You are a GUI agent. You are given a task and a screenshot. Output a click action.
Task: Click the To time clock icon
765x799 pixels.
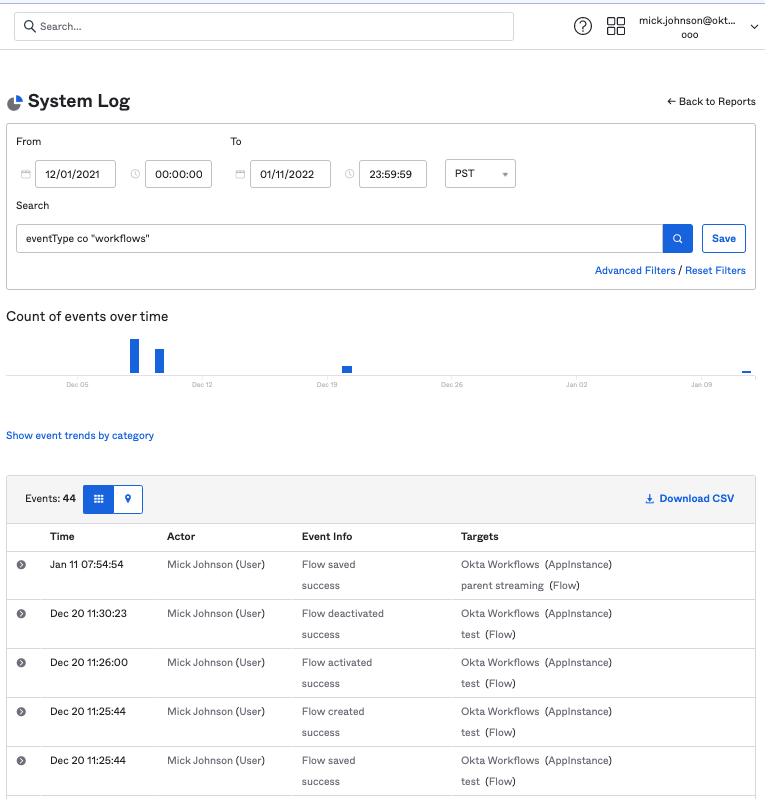[350, 174]
